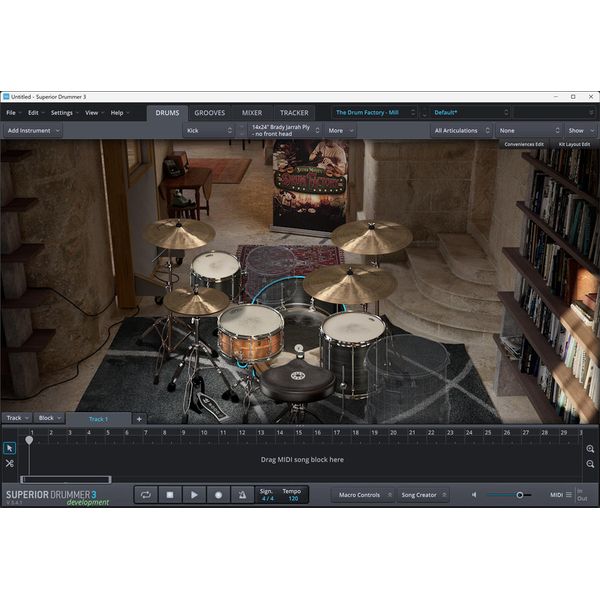Viewport: 600px width, 600px height.
Task: Switch to the MIXER tab
Action: coord(252,113)
